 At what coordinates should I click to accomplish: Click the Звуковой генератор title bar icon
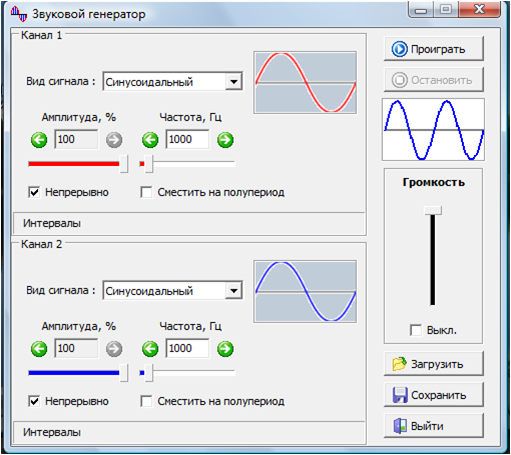[x=19, y=14]
